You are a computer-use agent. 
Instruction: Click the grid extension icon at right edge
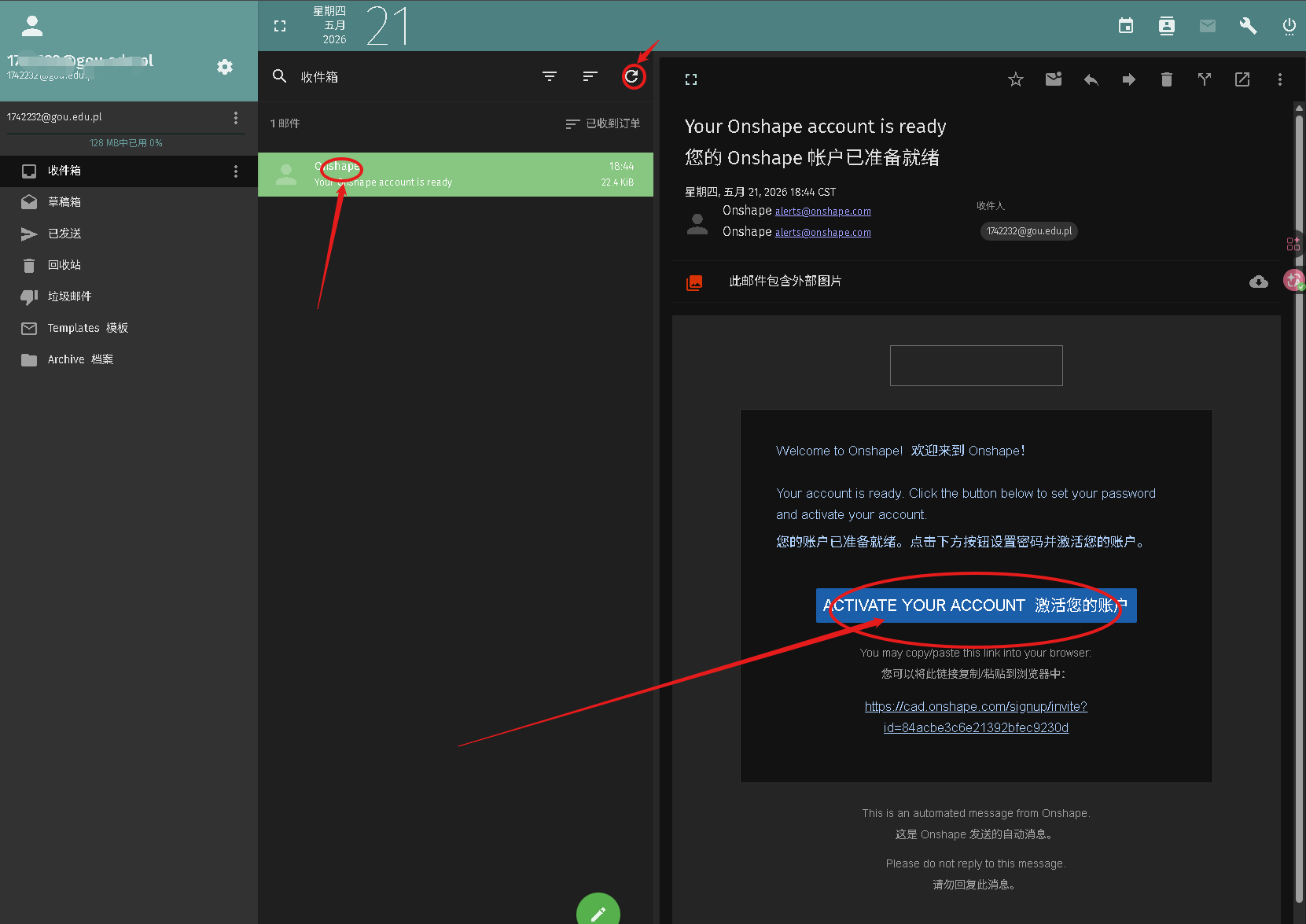pyautogui.click(x=1293, y=244)
